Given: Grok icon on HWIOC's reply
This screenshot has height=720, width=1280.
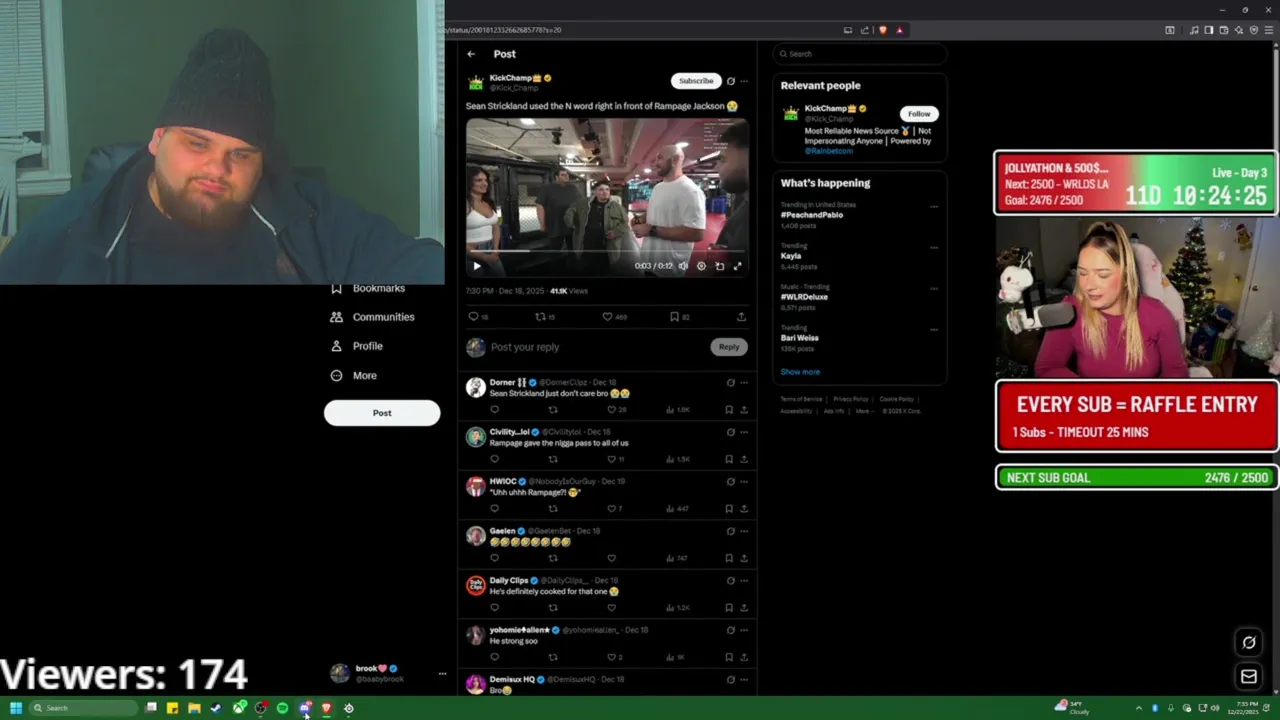Looking at the screenshot, I should pyautogui.click(x=730, y=482).
